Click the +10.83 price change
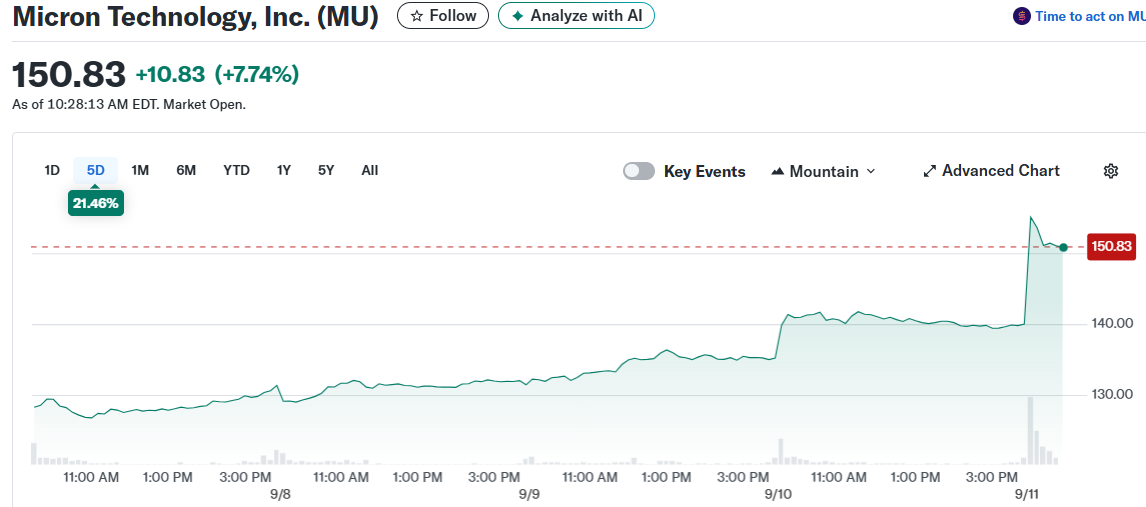The height and width of the screenshot is (507, 1146). tap(171, 74)
